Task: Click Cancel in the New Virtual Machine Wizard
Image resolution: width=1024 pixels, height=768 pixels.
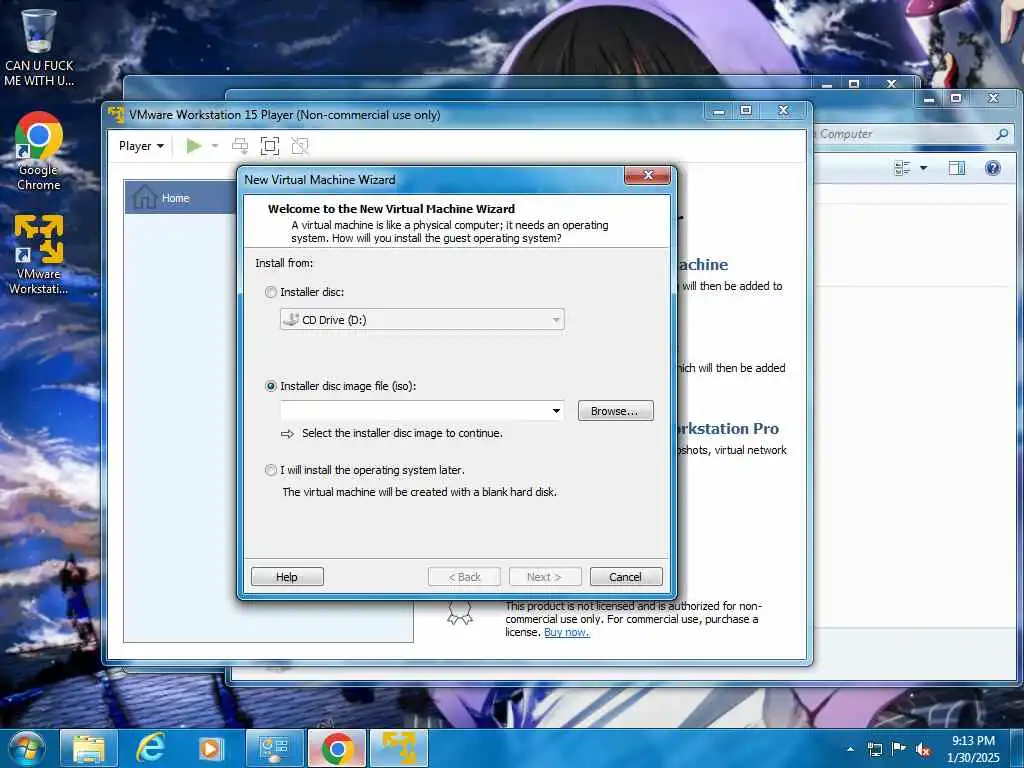Action: (626, 577)
